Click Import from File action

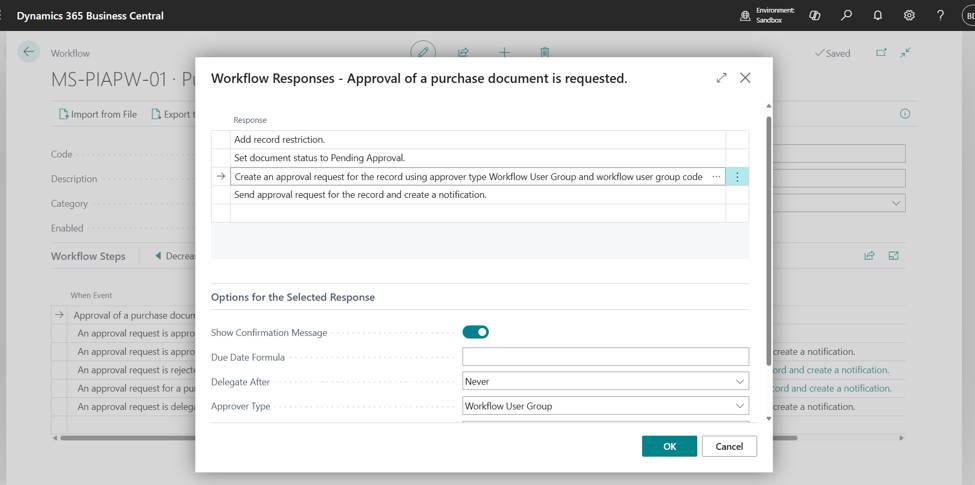[98, 114]
